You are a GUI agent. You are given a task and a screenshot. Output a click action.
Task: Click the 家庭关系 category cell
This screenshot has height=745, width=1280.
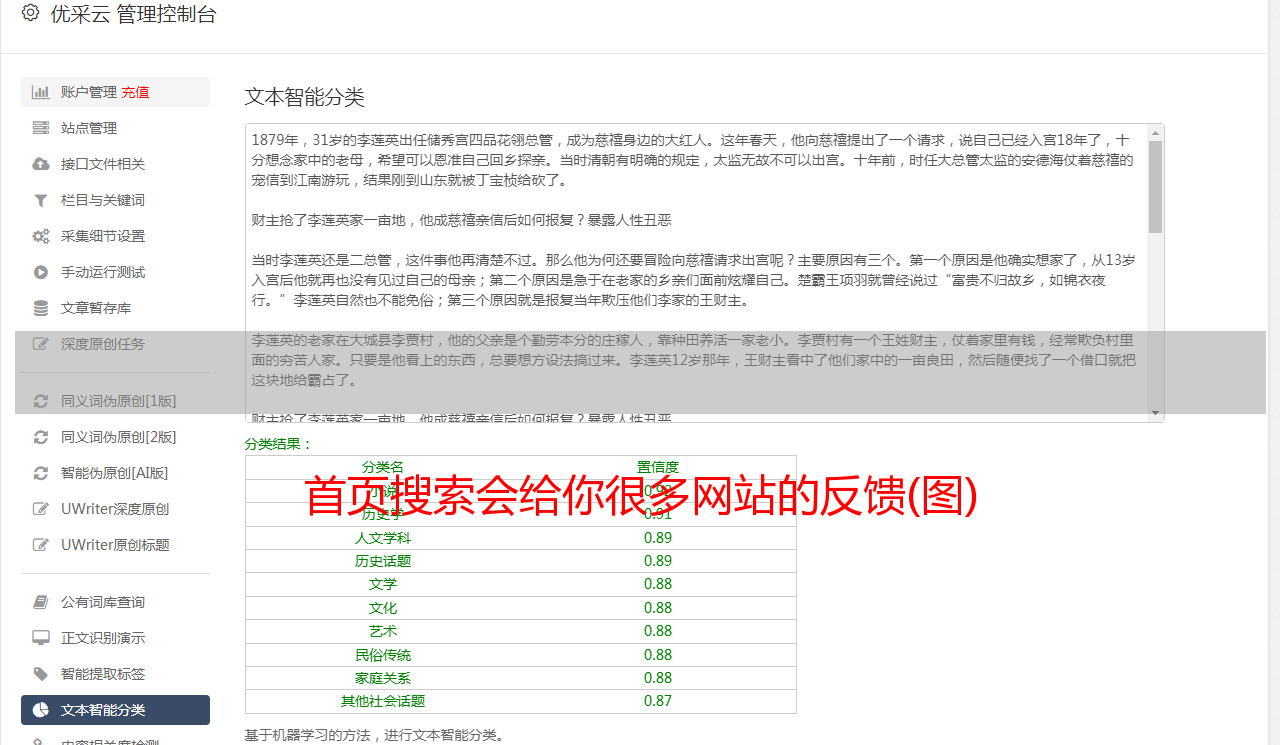click(x=383, y=678)
